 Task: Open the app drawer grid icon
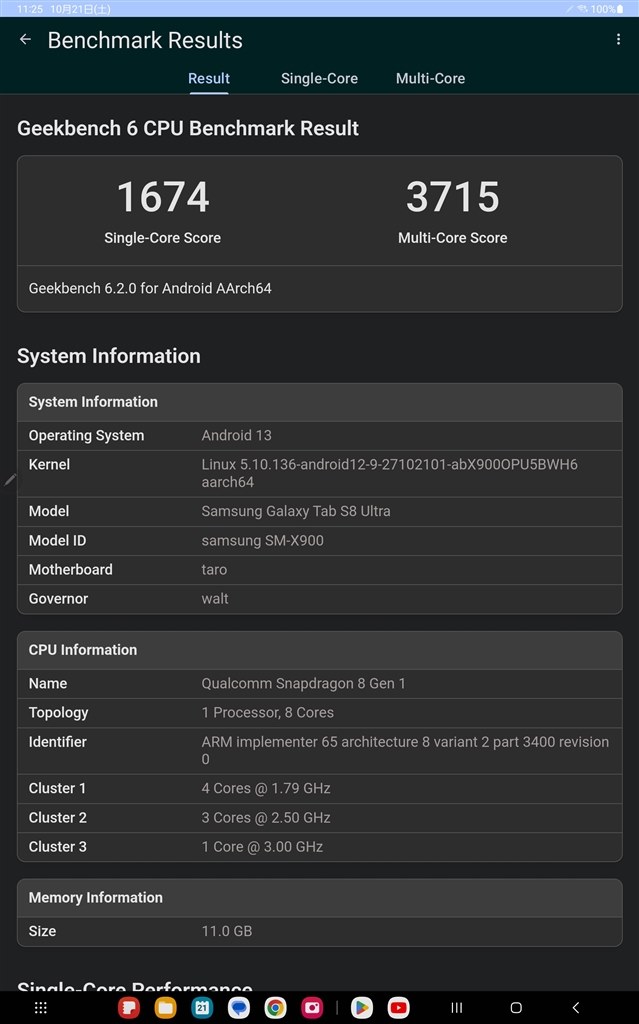click(41, 1007)
